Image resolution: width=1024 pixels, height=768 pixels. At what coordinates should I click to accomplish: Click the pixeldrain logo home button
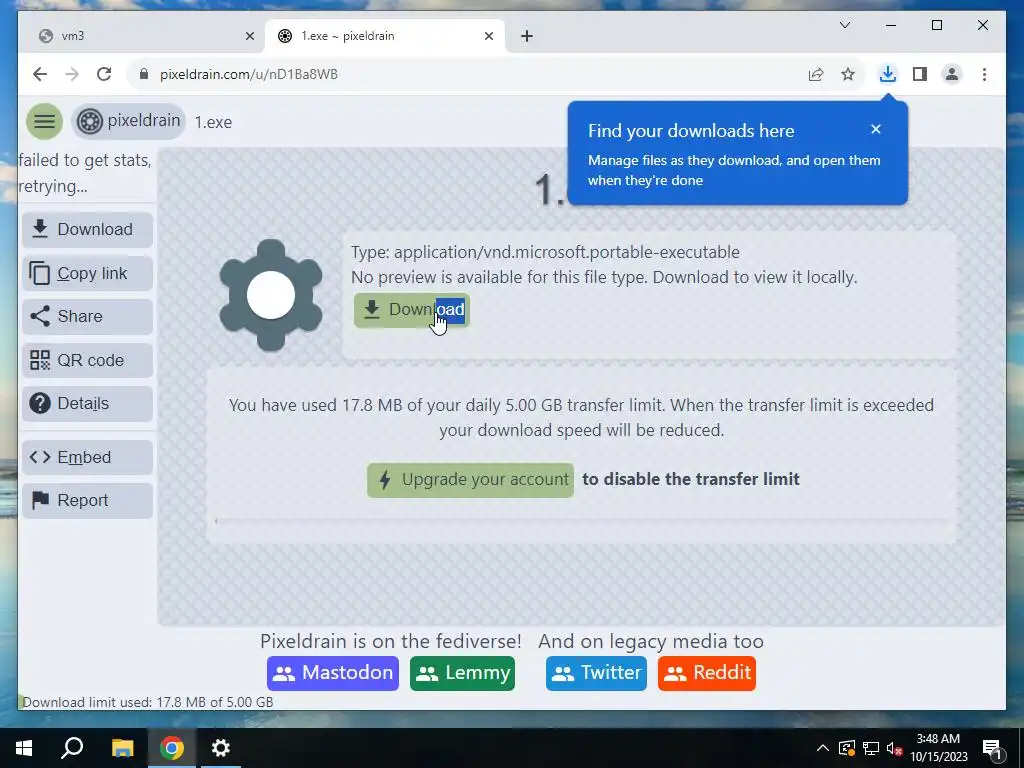click(129, 121)
